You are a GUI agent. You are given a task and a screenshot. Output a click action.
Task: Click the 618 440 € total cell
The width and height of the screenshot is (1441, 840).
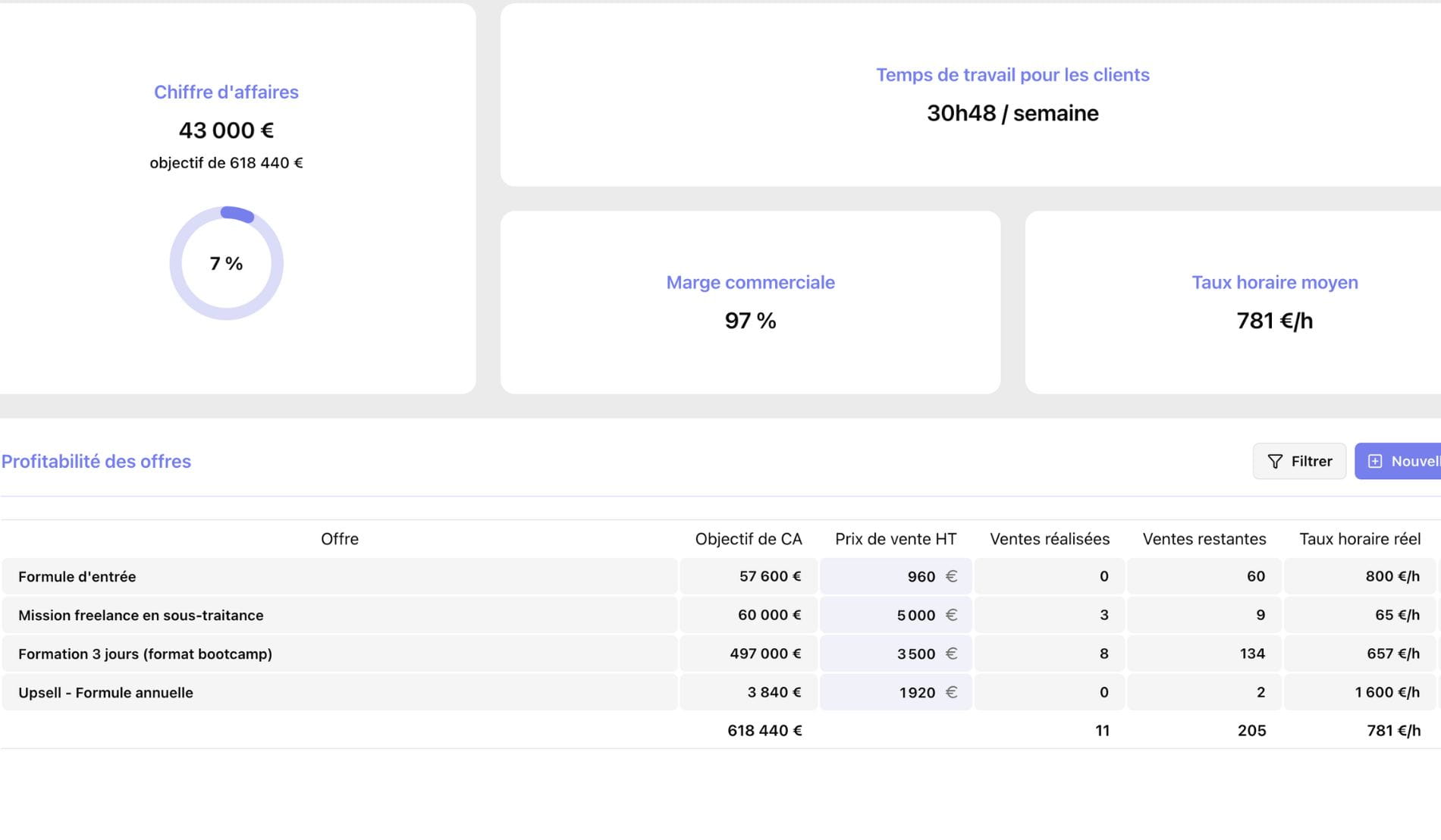pos(764,731)
